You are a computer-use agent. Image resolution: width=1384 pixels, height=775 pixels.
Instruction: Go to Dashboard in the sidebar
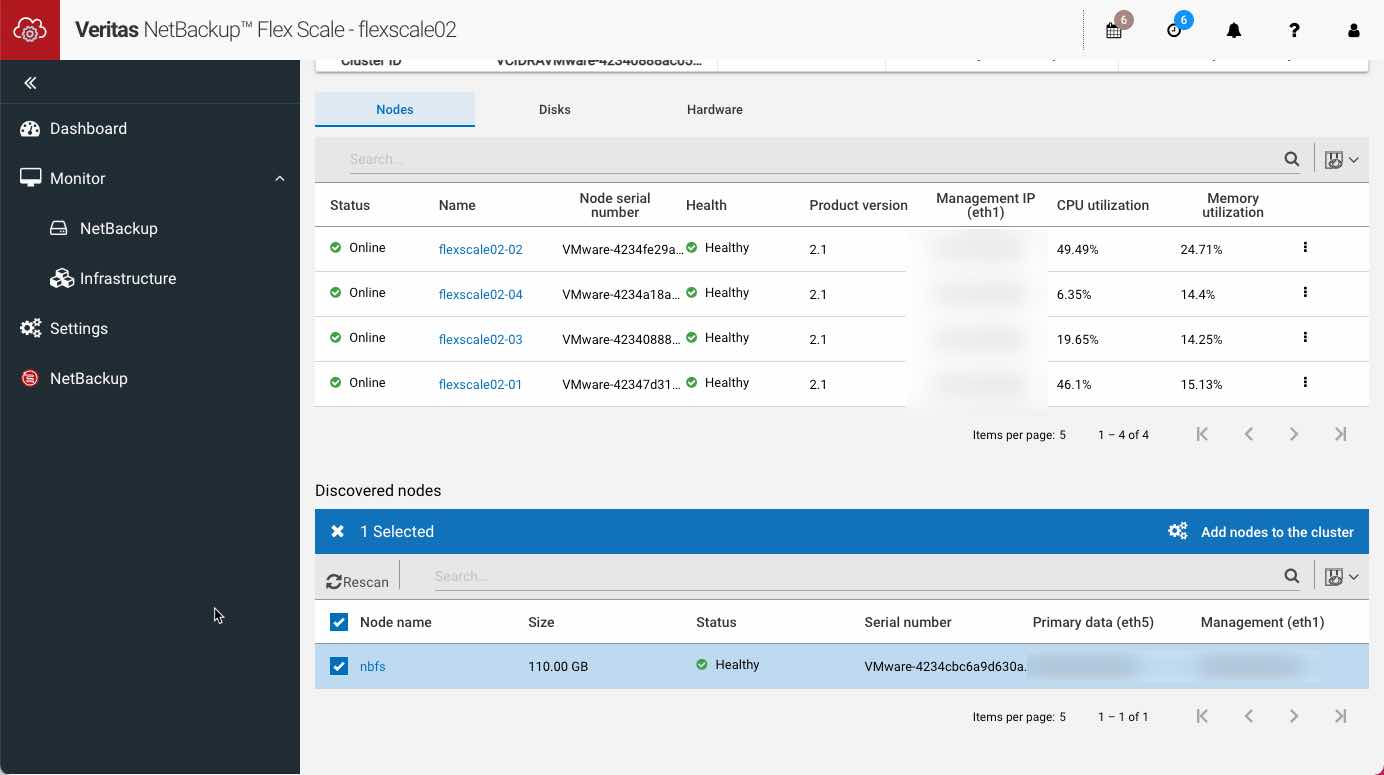[88, 128]
